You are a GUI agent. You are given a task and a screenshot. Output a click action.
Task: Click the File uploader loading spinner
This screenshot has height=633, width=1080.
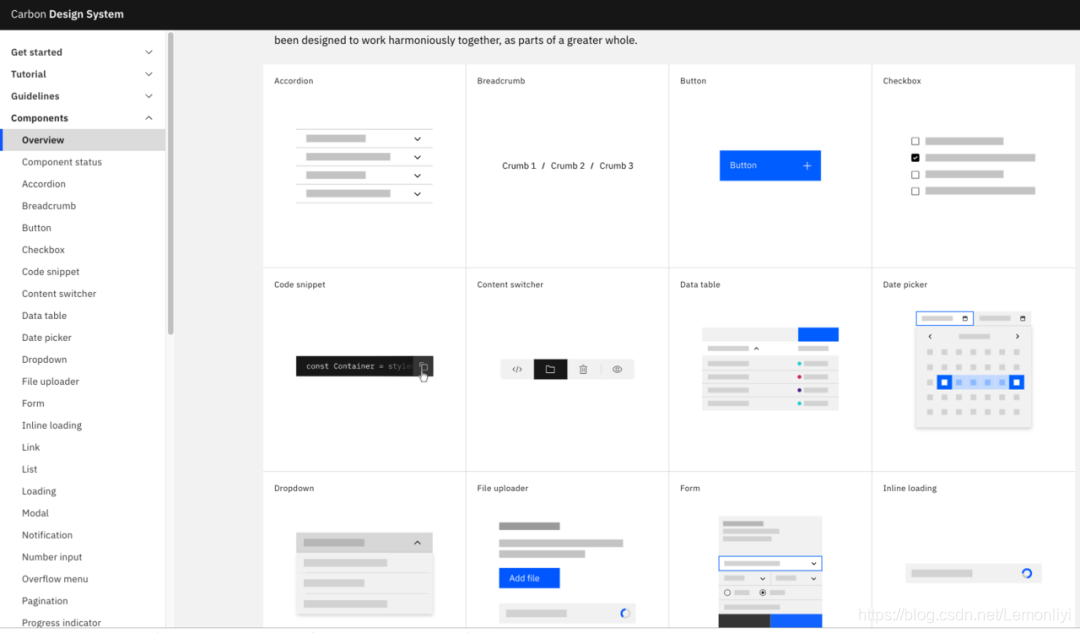(625, 613)
